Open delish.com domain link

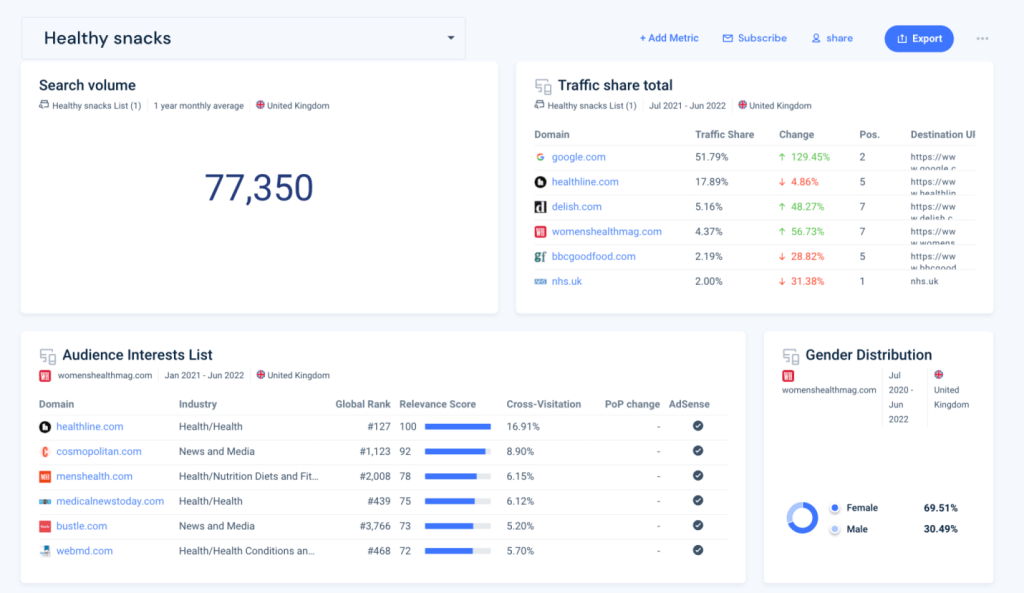577,207
